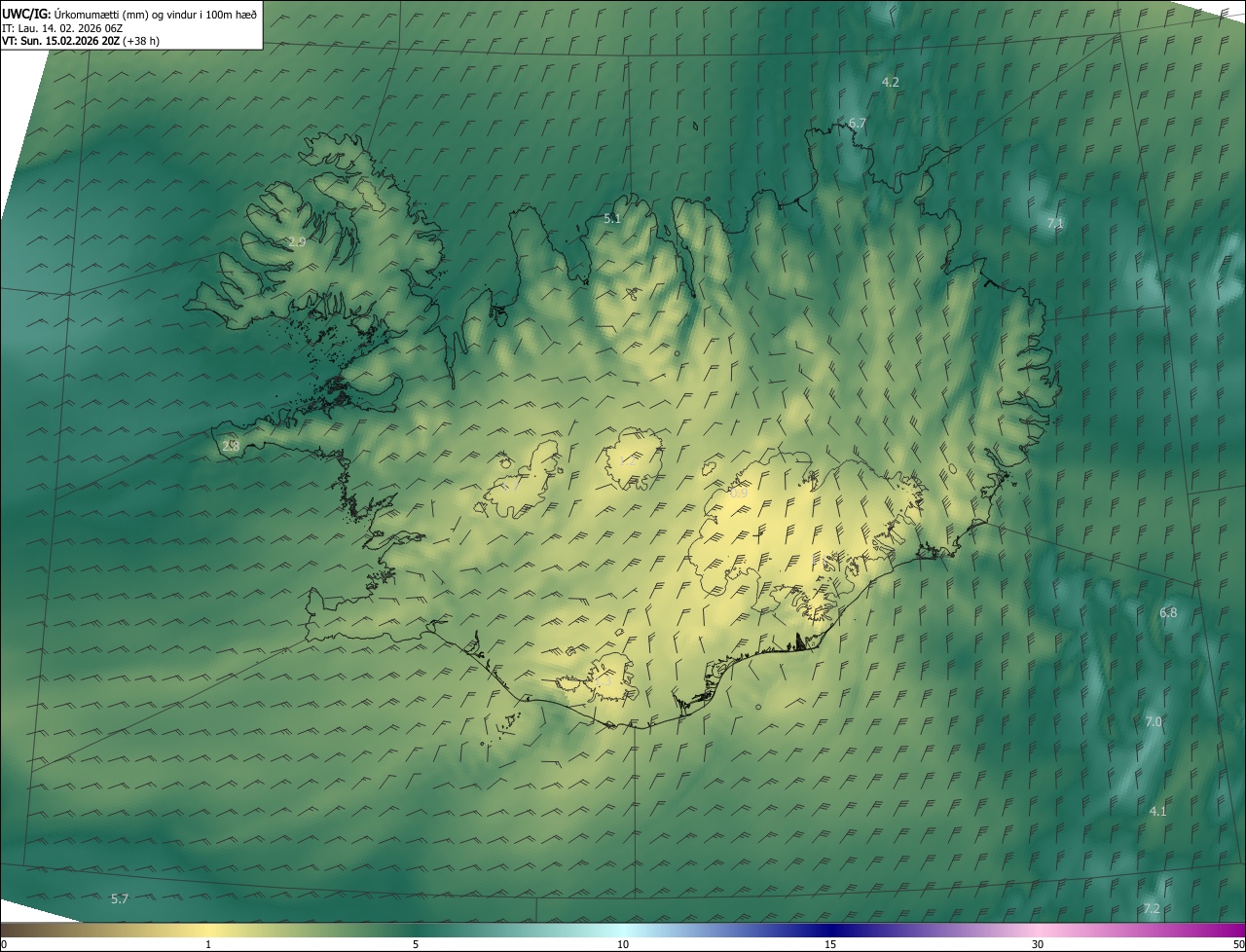This screenshot has width=1246, height=952.
Task: Click the 7.1 value label on the map
Action: 1055,224
